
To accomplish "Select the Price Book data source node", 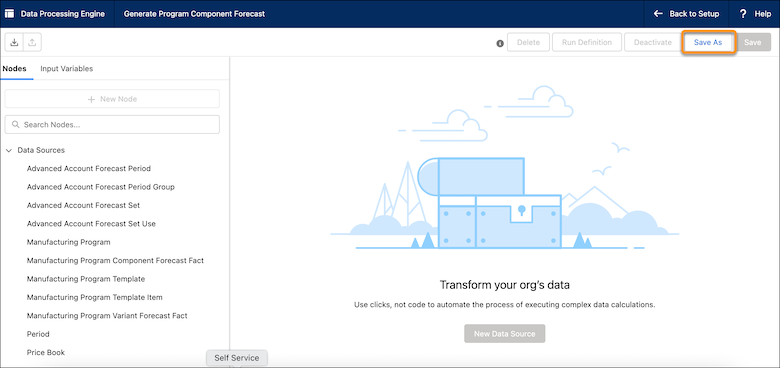I will pyautogui.click(x=46, y=353).
